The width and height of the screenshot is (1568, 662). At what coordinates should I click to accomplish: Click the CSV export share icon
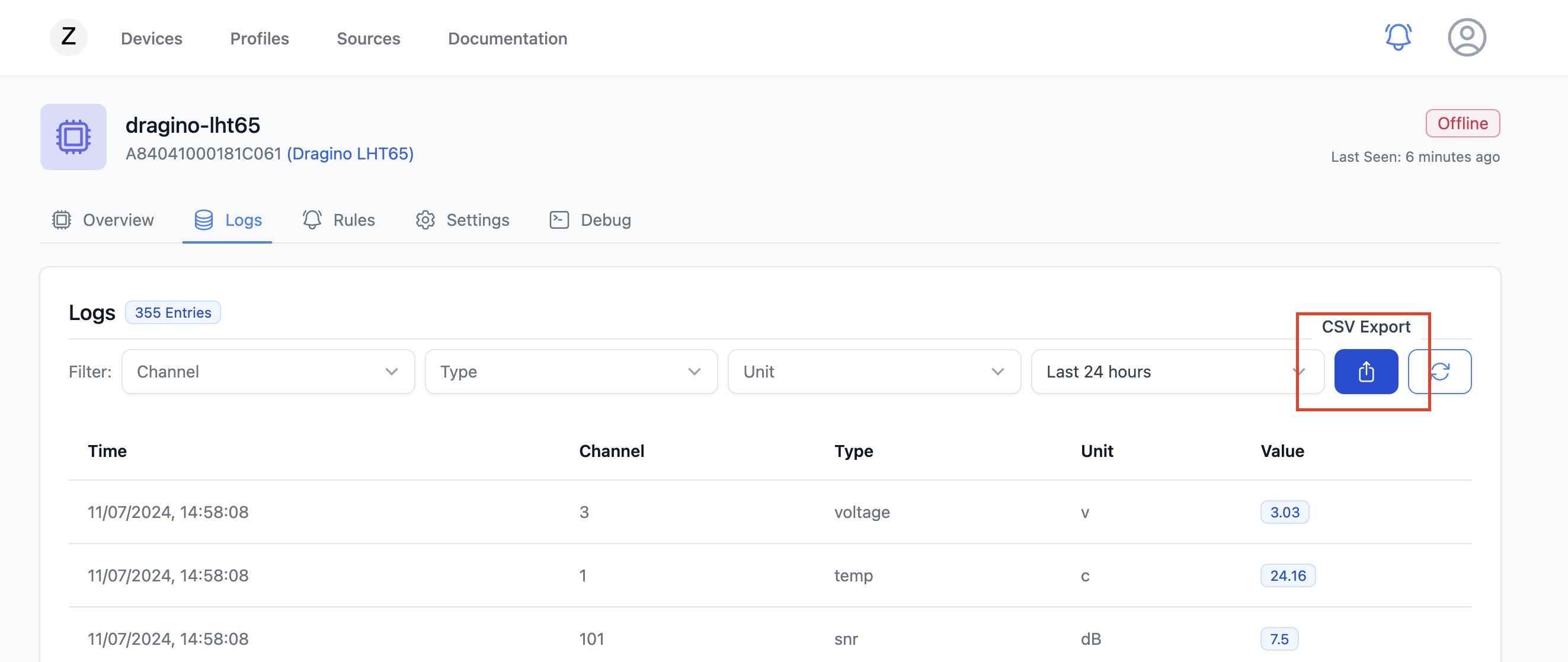[x=1365, y=372]
